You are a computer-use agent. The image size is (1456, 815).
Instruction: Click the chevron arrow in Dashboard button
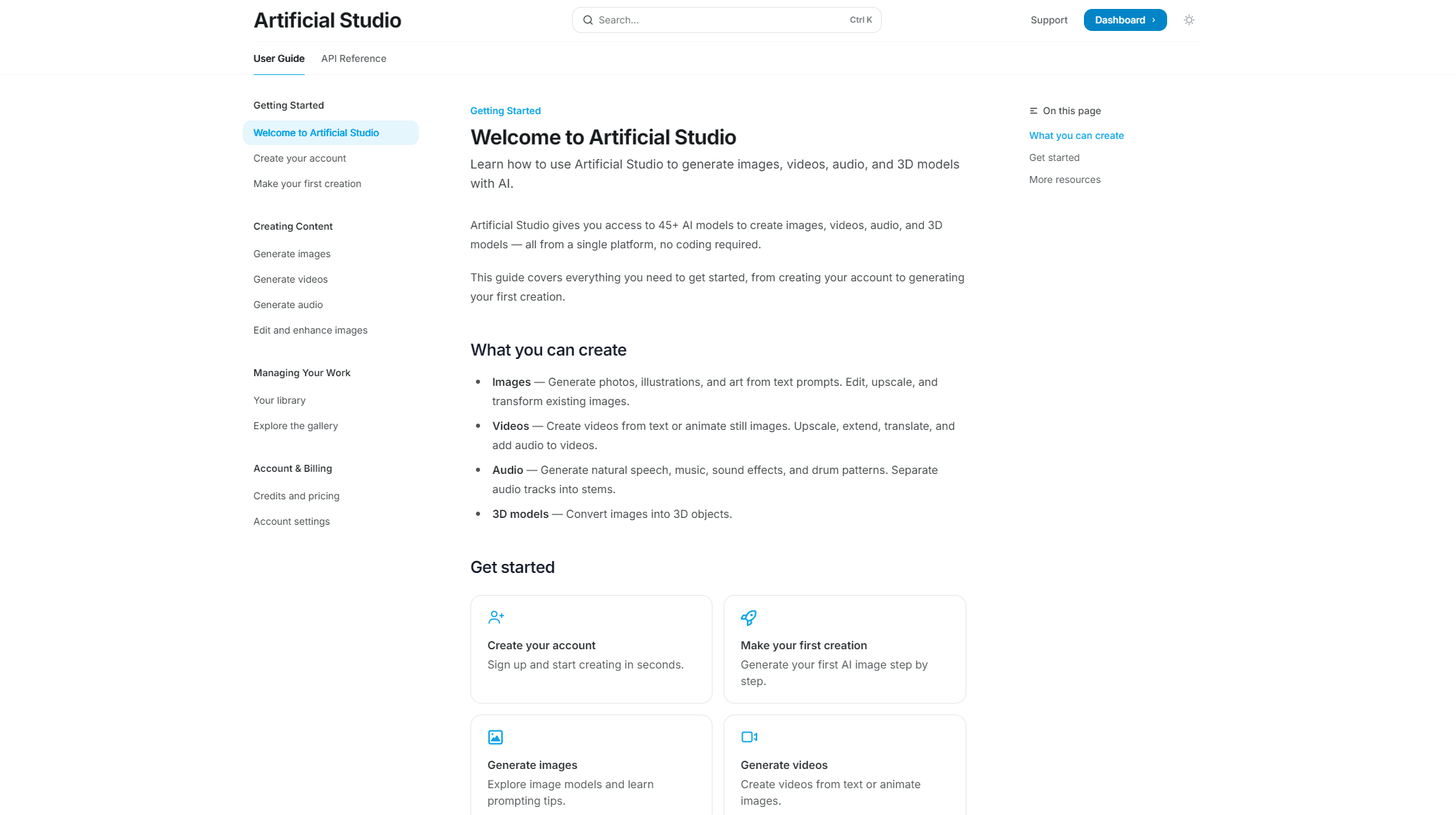pyautogui.click(x=1153, y=20)
